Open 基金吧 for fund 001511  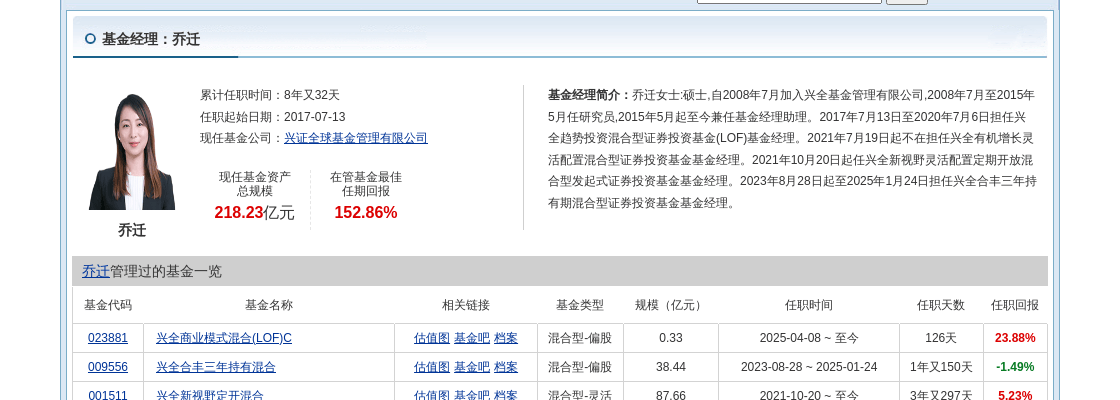click(x=471, y=395)
